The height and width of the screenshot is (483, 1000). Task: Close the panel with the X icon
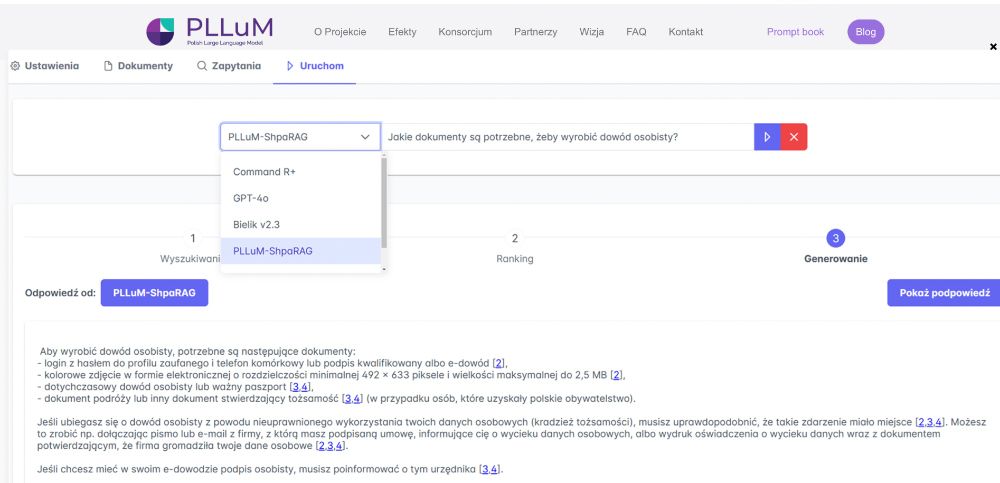click(993, 47)
